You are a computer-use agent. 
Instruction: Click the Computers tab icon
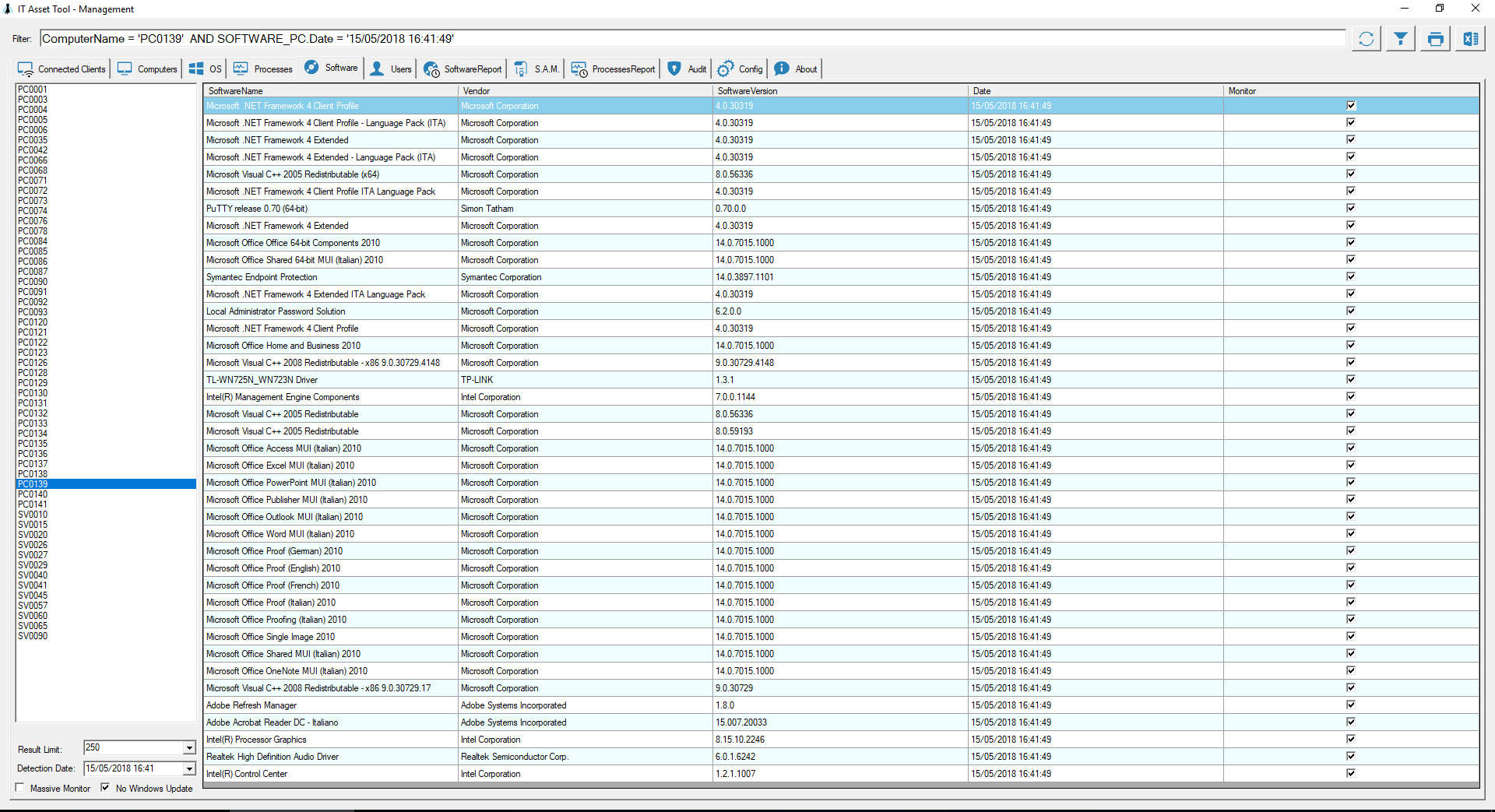point(125,69)
